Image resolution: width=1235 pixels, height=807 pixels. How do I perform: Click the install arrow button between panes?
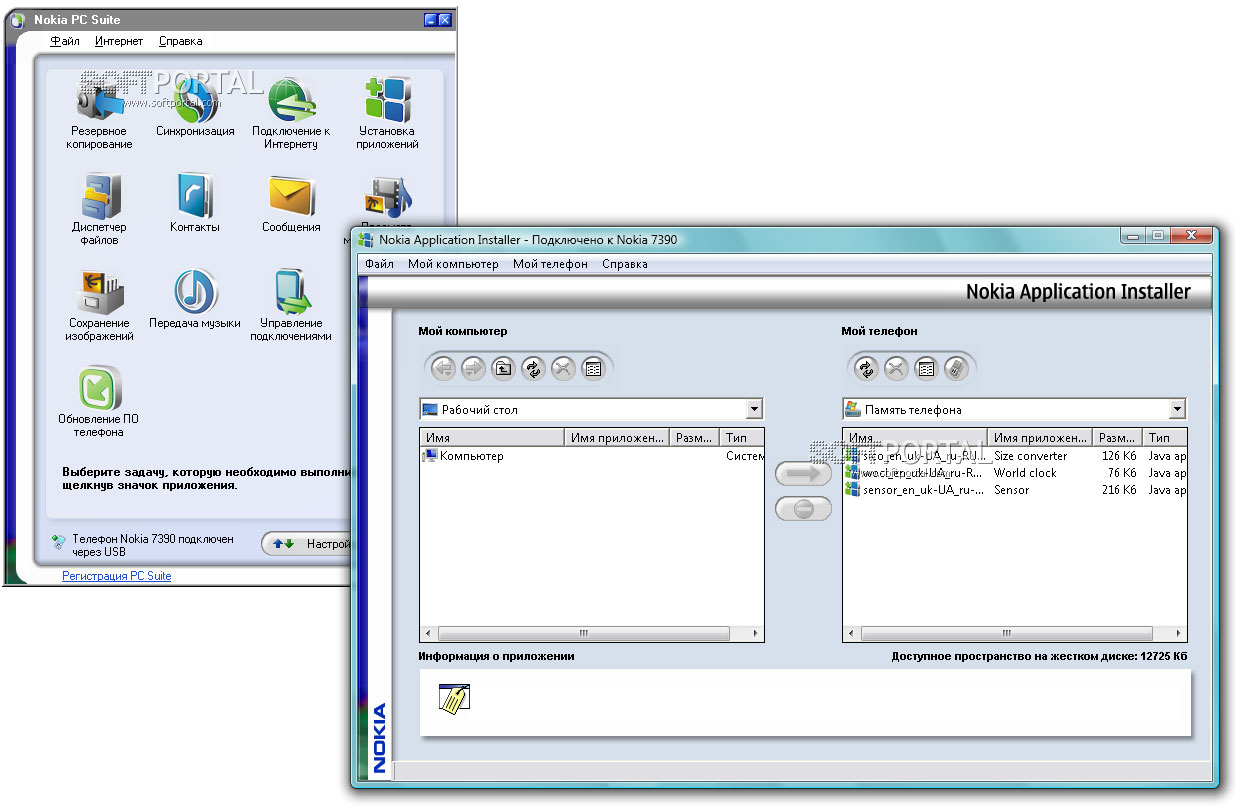(803, 474)
